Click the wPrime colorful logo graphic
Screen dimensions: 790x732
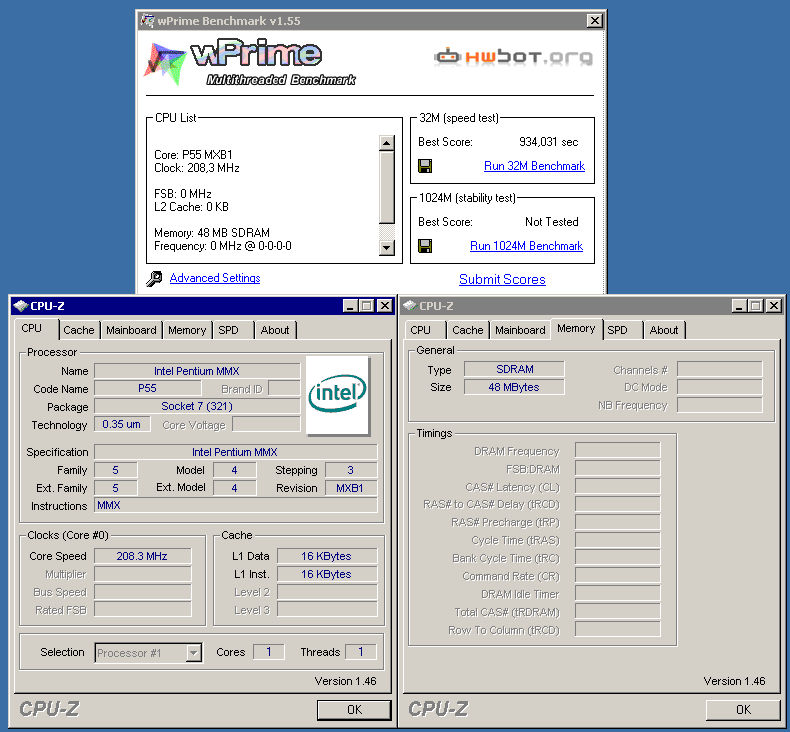tap(165, 63)
